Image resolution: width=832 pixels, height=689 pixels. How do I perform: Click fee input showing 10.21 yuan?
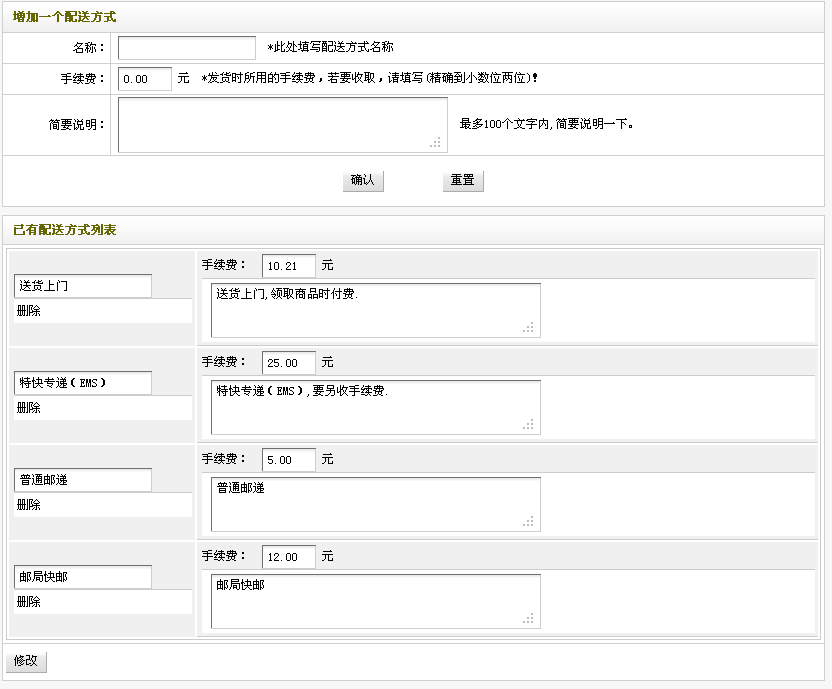tap(288, 265)
